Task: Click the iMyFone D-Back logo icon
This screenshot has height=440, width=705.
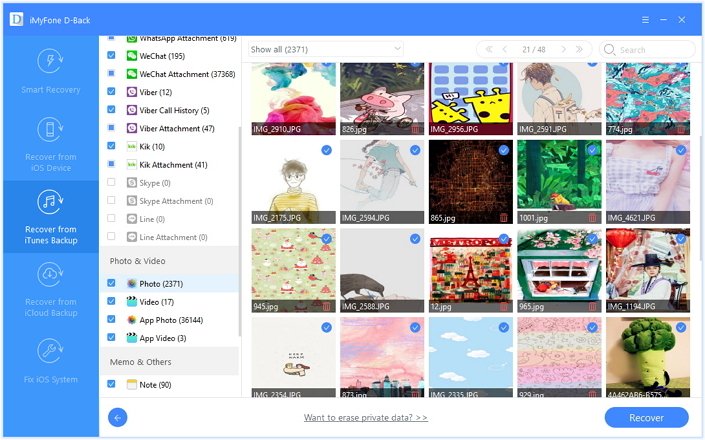Action: tap(16, 20)
